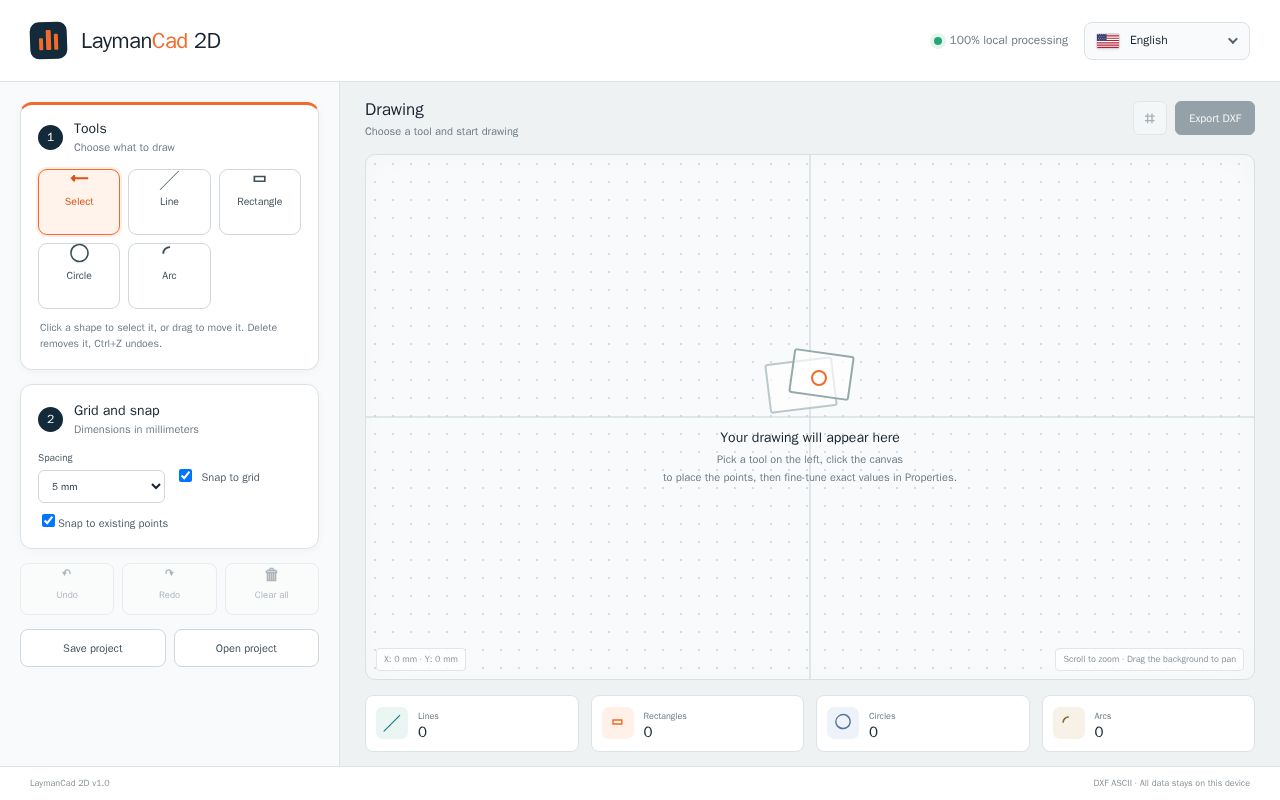Click the empty drawing placeholder illustration
Viewport: 1280px width, 800px height.
coord(810,381)
